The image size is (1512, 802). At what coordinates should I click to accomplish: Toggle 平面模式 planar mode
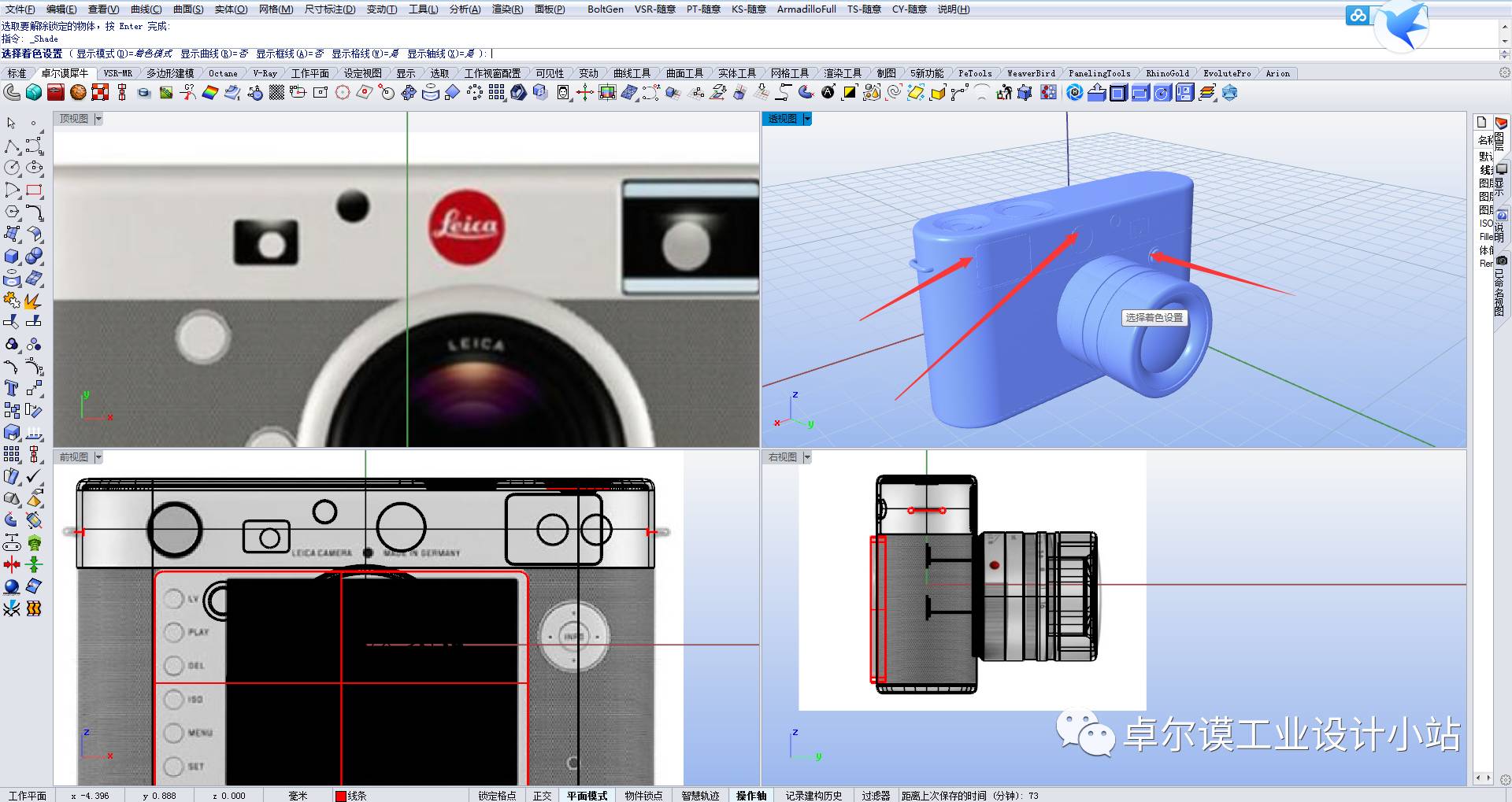pyautogui.click(x=587, y=796)
